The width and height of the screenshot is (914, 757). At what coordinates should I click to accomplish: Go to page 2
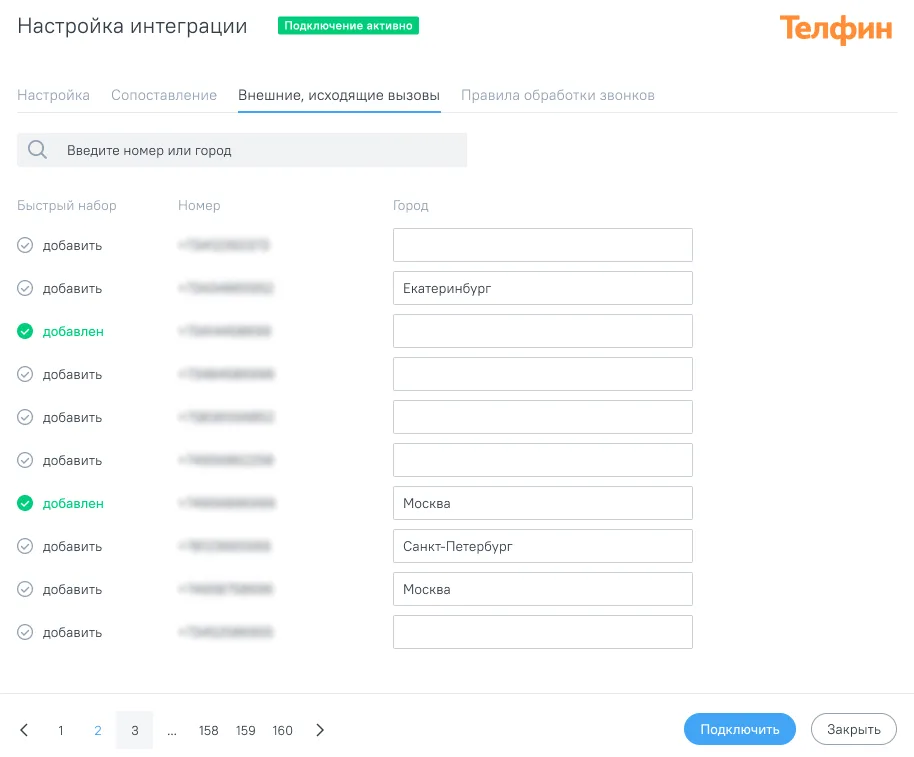97,730
